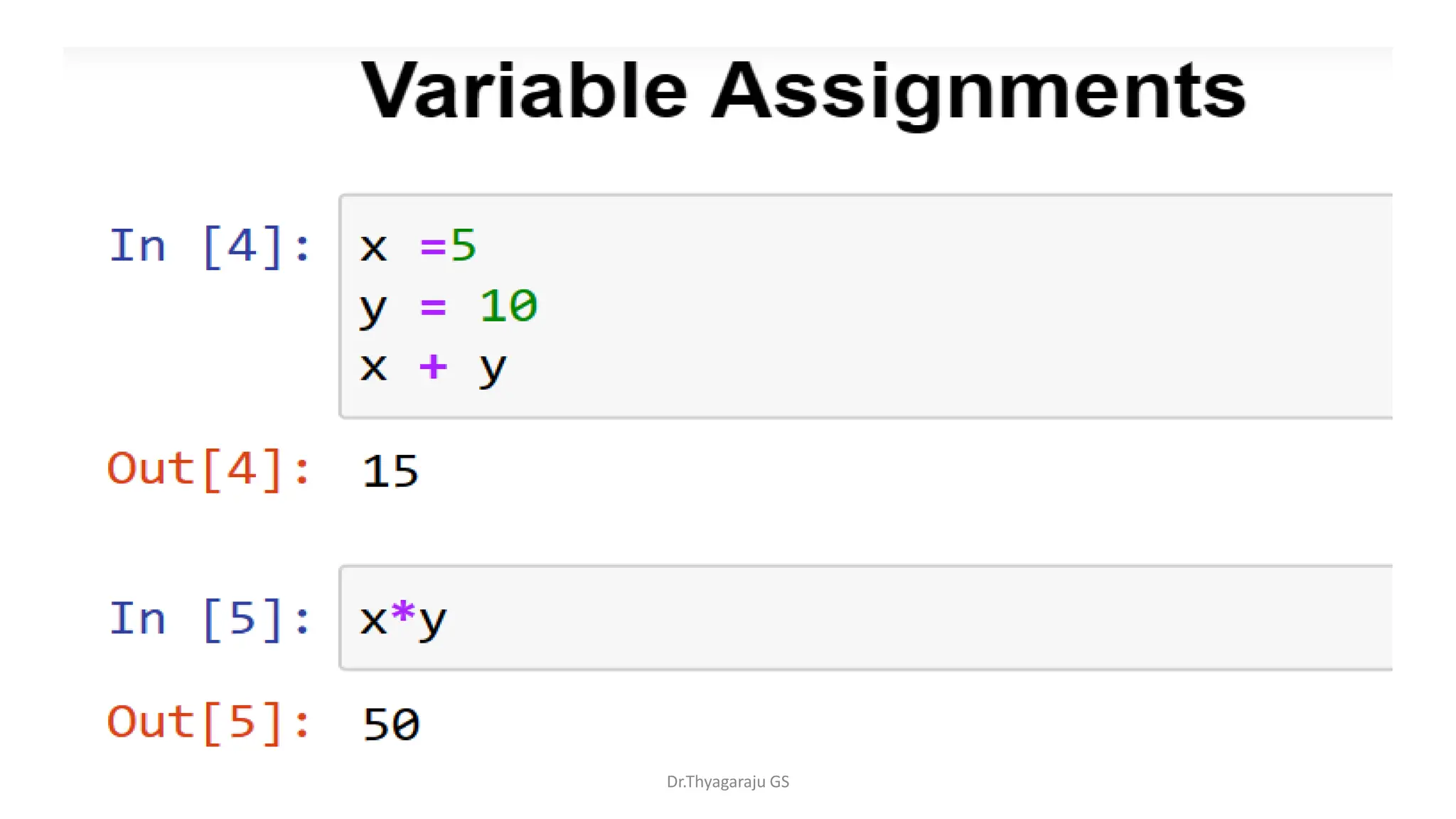This screenshot has width=1456, height=819.
Task: Click the green number 10 in cell 4
Action: tap(509, 306)
